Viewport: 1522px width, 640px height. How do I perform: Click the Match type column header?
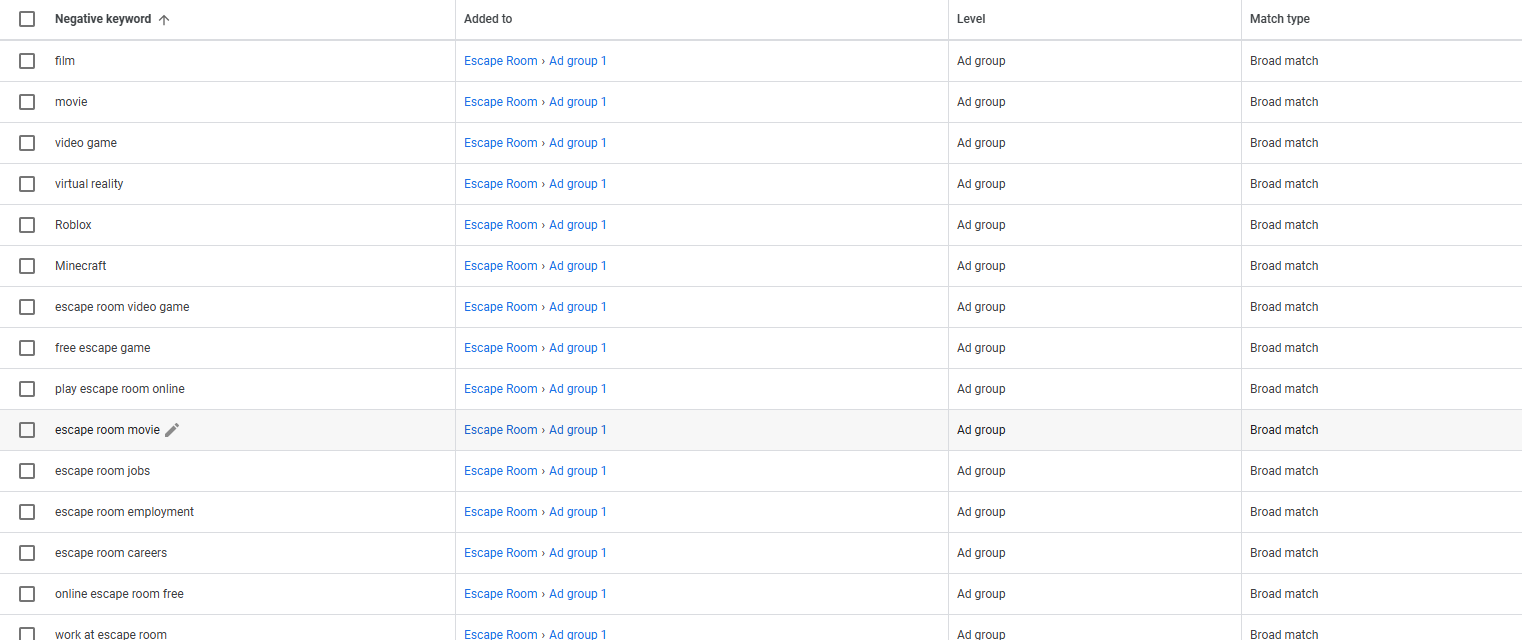[1279, 19]
